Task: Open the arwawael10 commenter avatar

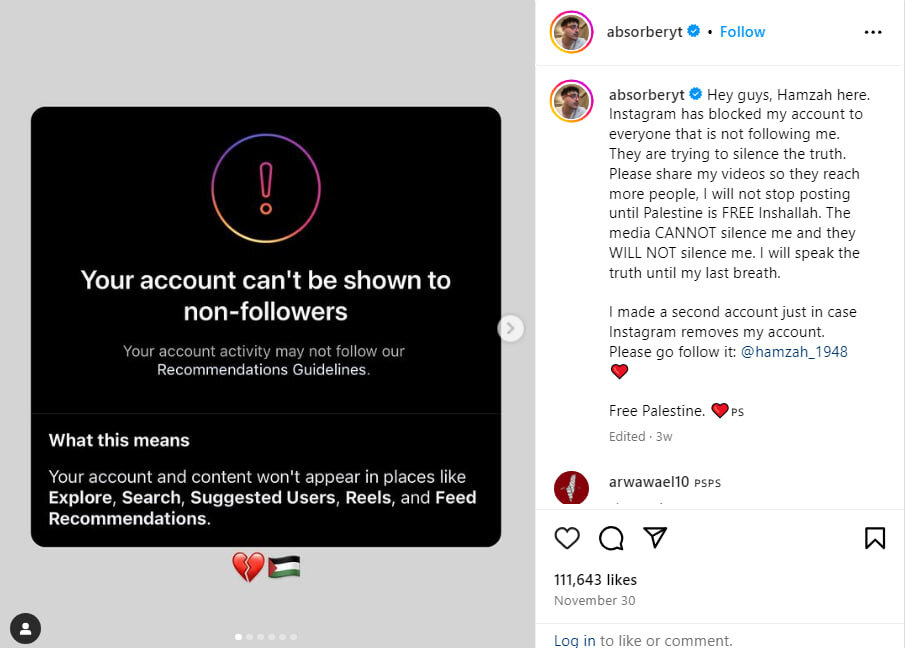Action: click(x=571, y=487)
